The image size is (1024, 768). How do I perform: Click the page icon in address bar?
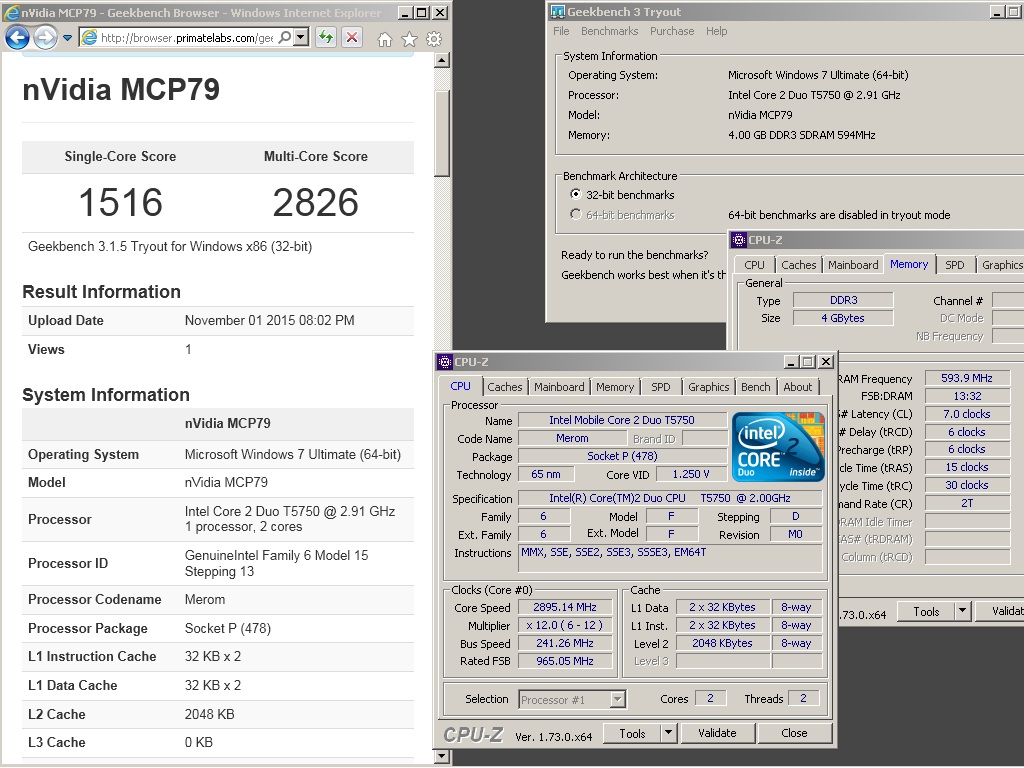coord(89,38)
